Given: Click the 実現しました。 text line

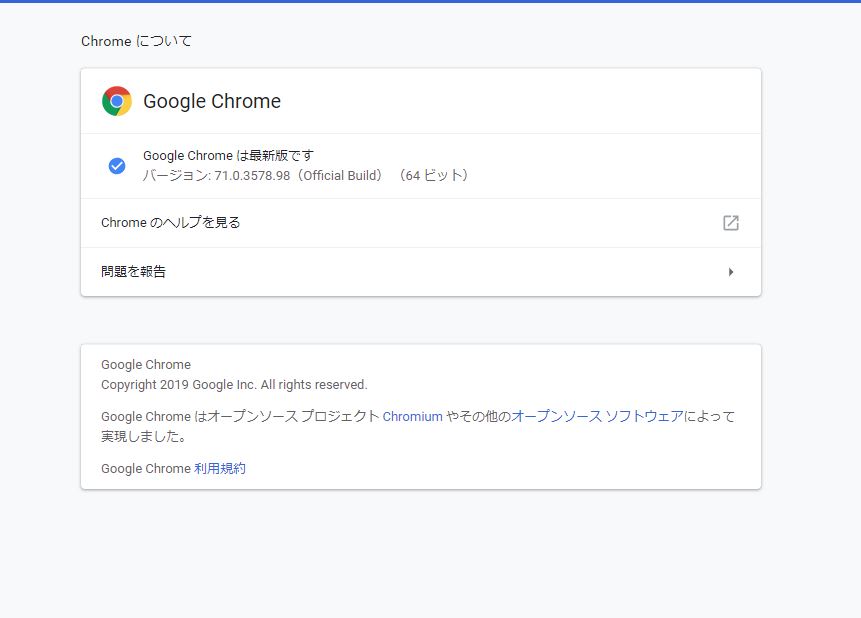Looking at the screenshot, I should pyautogui.click(x=143, y=437).
